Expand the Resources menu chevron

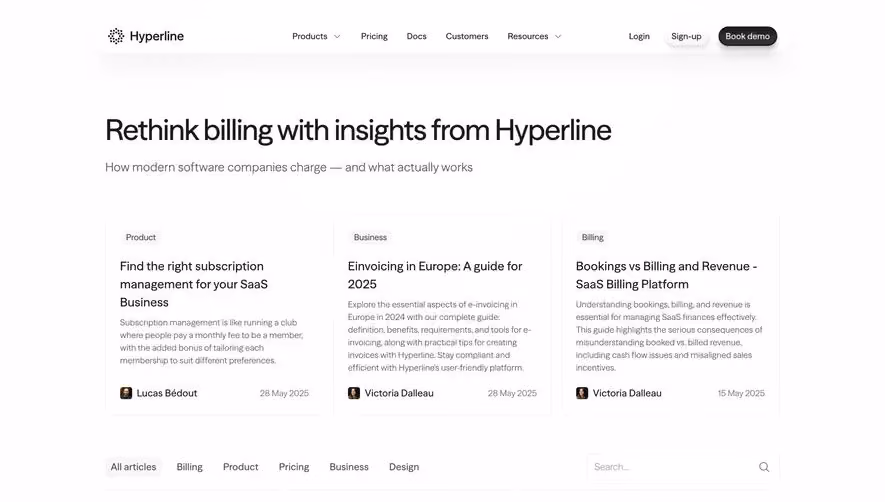(x=558, y=37)
